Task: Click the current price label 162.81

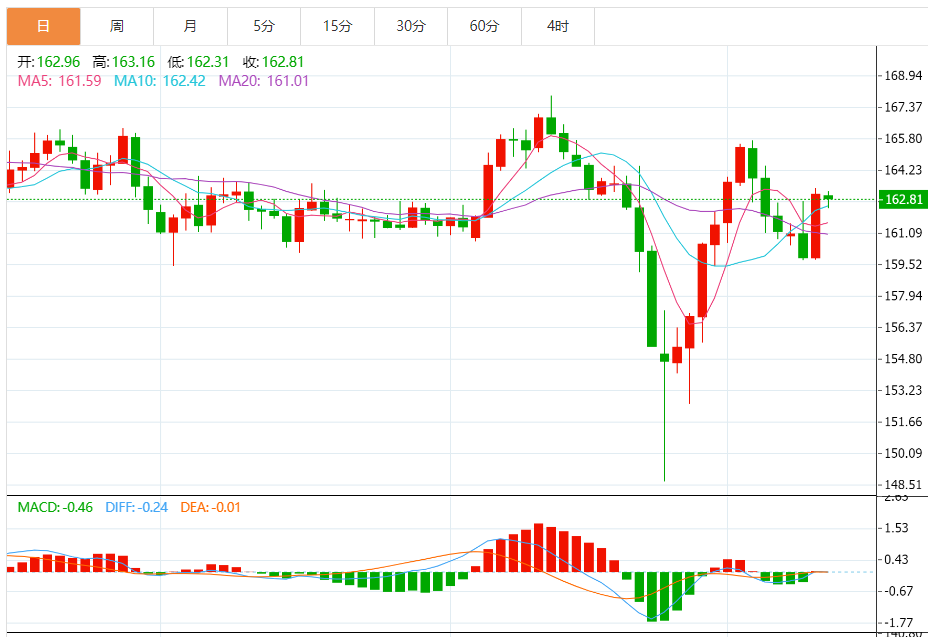Action: coord(903,200)
